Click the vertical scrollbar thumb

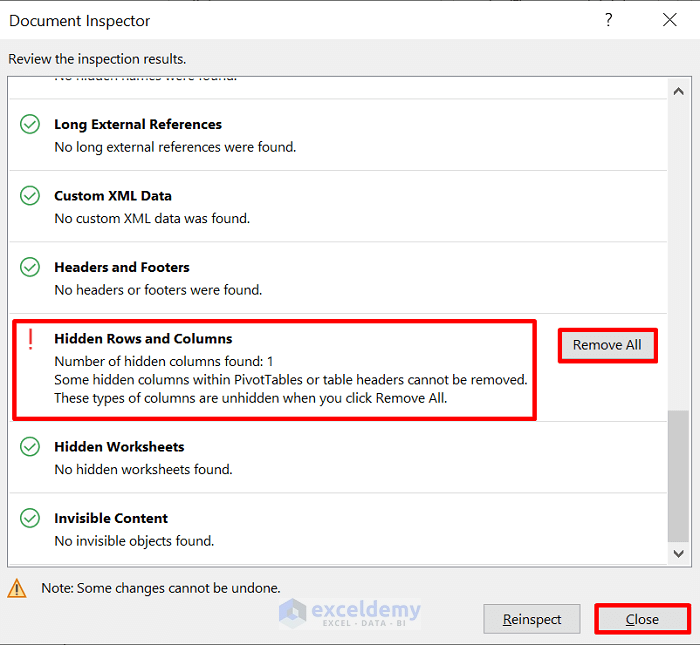point(678,475)
